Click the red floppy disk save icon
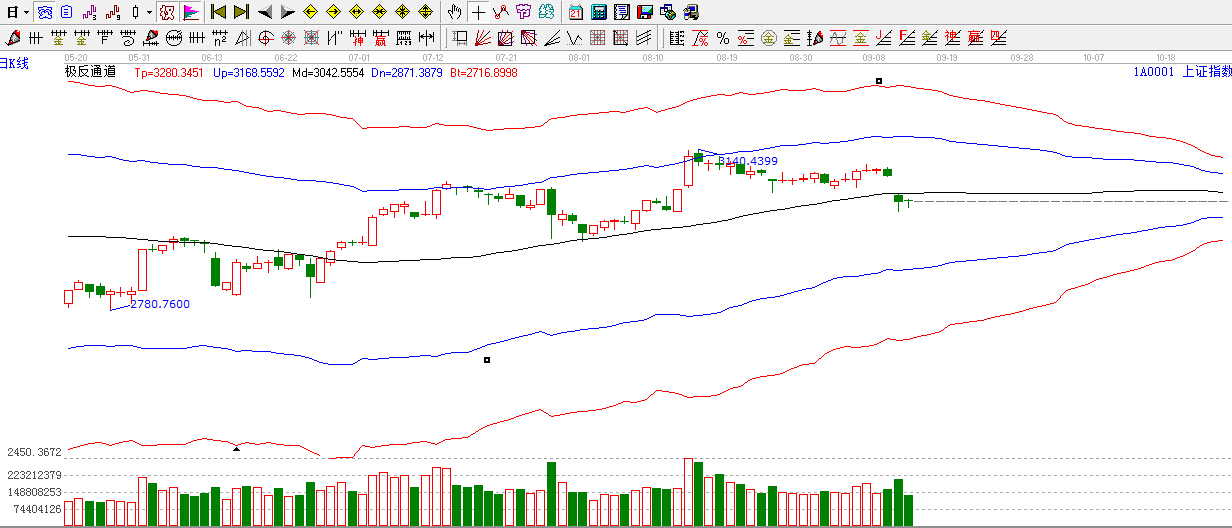The image size is (1232, 528). [644, 13]
